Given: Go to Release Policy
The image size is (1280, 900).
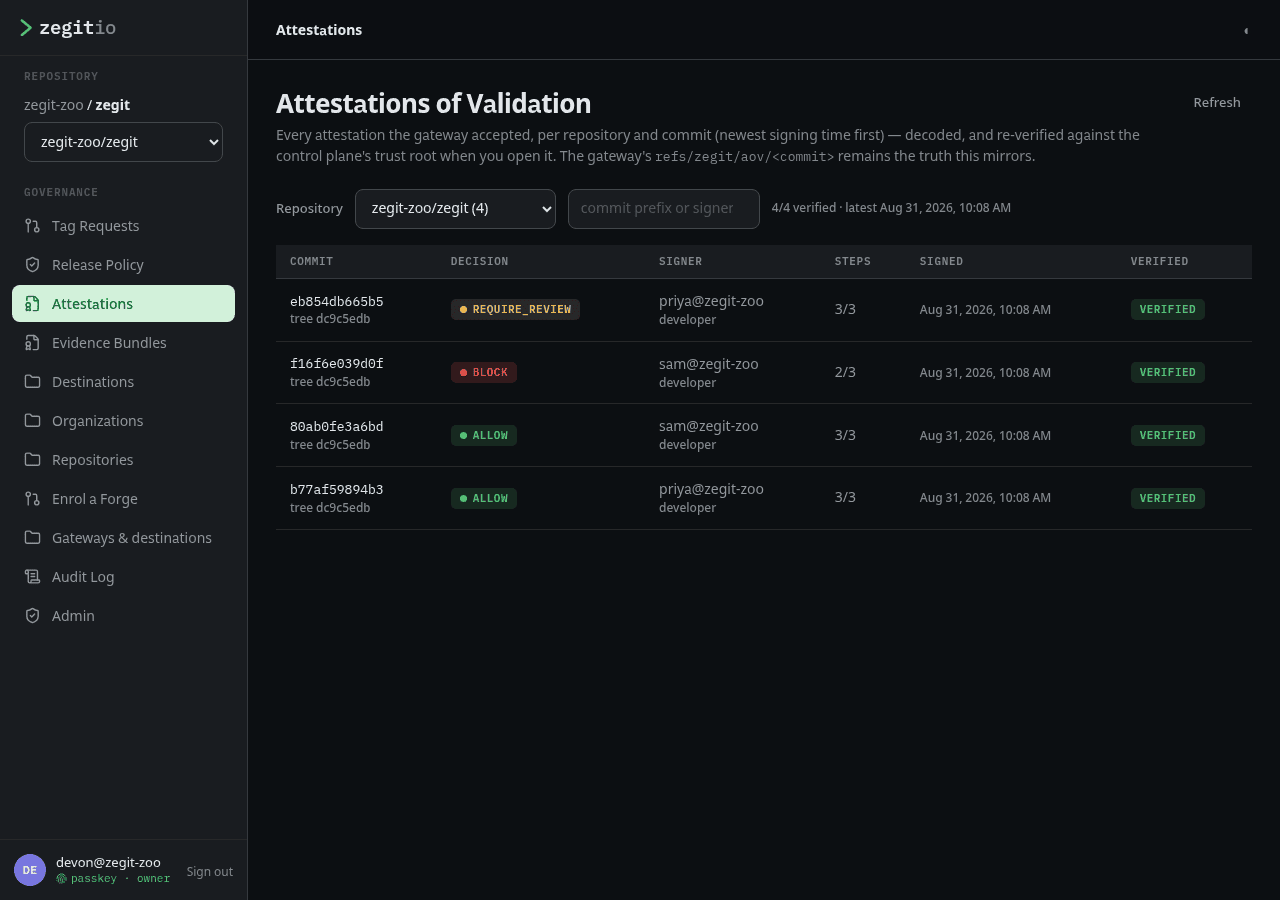Looking at the screenshot, I should (x=123, y=265).
